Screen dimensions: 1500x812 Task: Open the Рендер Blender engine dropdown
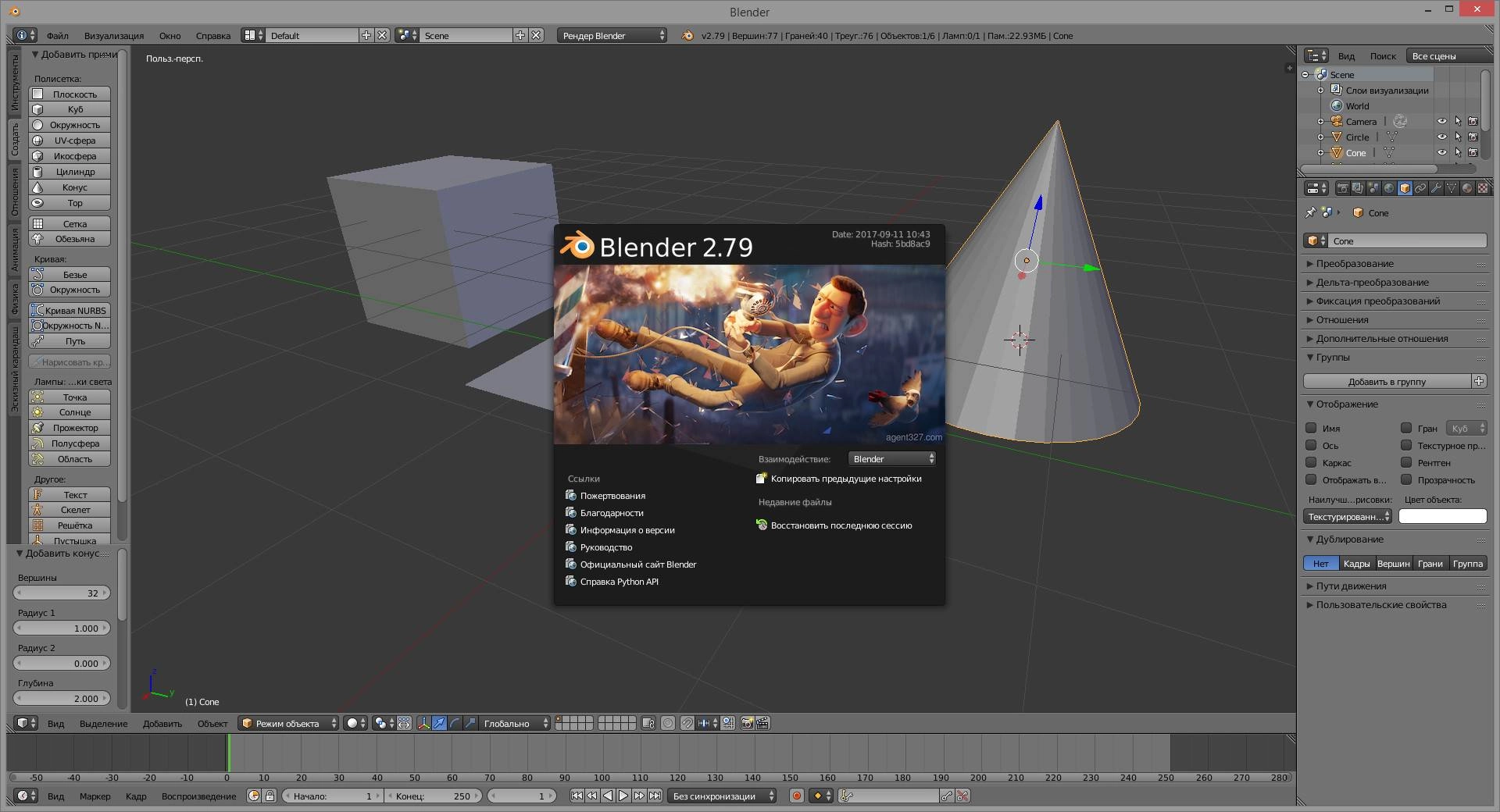click(612, 36)
